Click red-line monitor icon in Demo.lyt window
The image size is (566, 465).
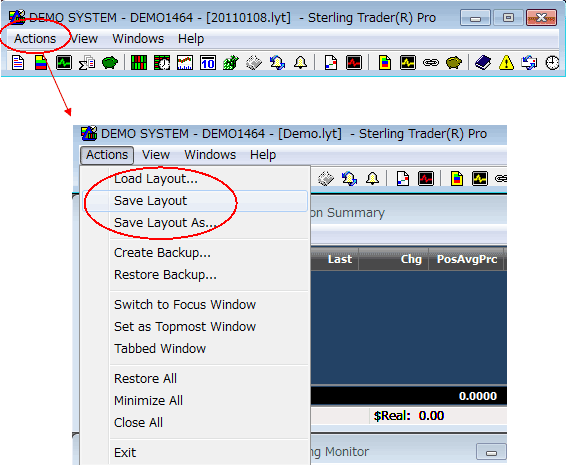pos(426,179)
